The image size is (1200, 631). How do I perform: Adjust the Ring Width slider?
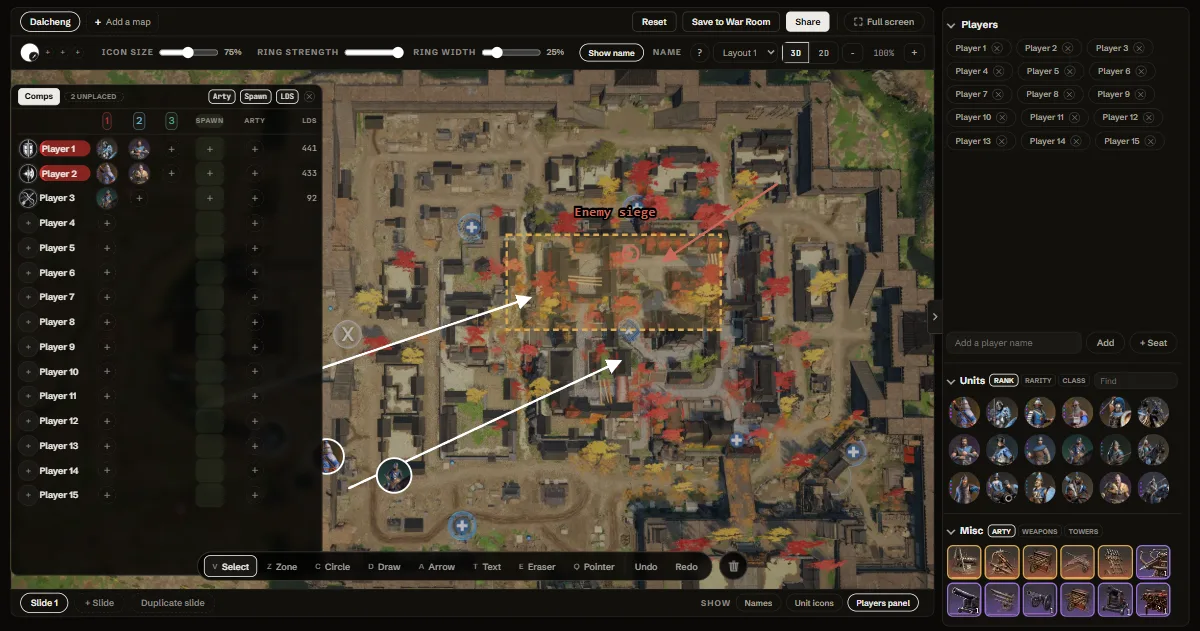(x=512, y=52)
